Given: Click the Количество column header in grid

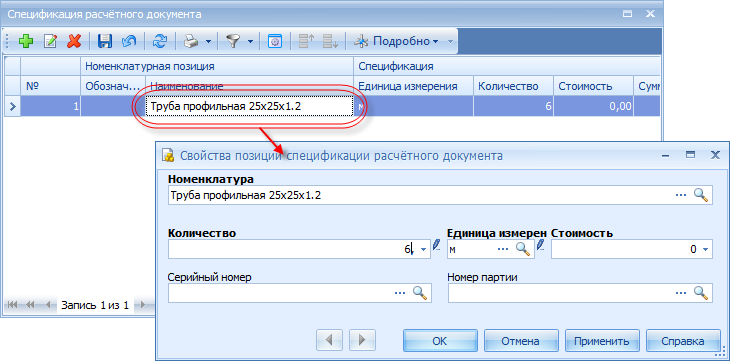Looking at the screenshot, I should click(514, 86).
